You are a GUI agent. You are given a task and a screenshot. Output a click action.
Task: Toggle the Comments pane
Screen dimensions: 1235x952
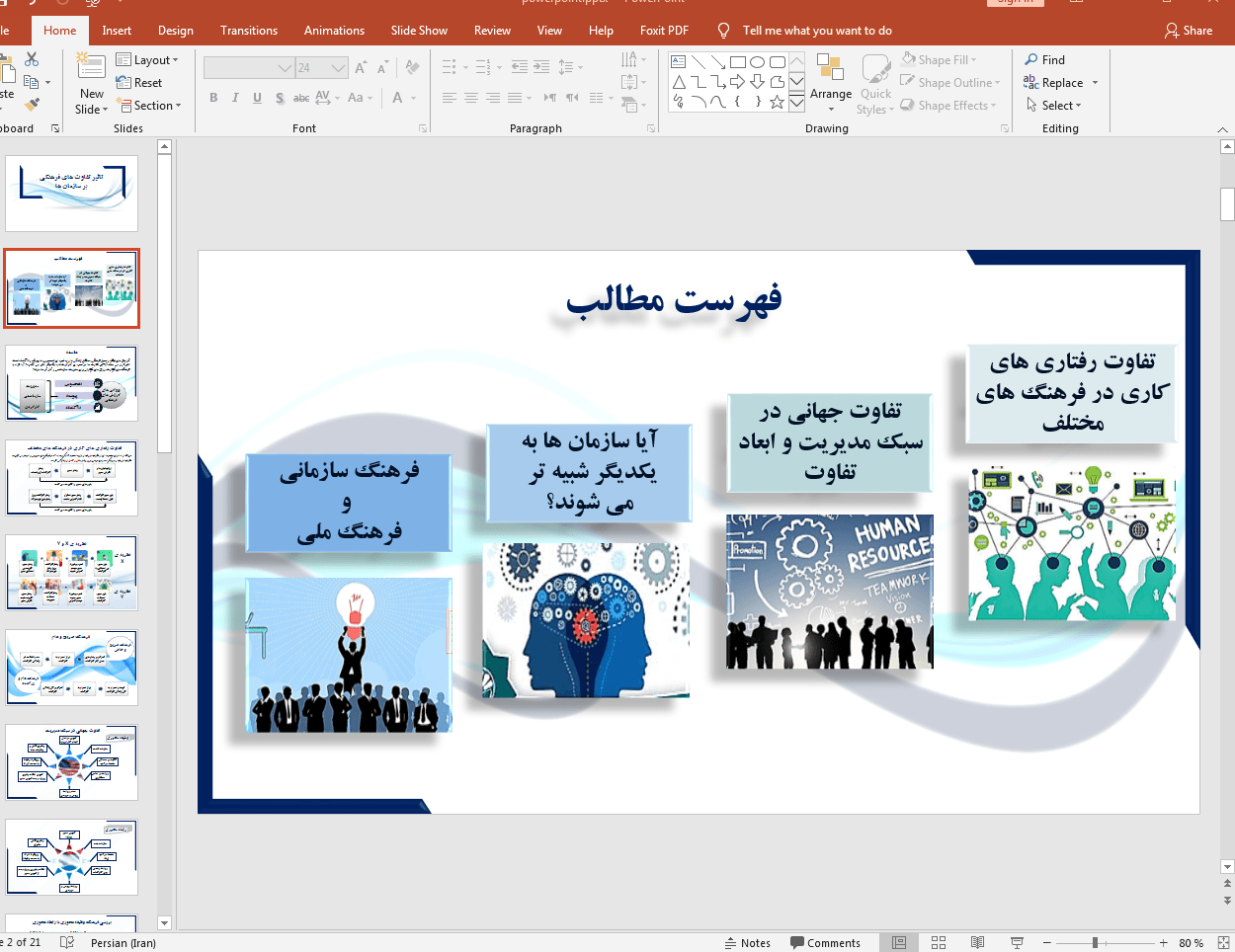tap(825, 942)
